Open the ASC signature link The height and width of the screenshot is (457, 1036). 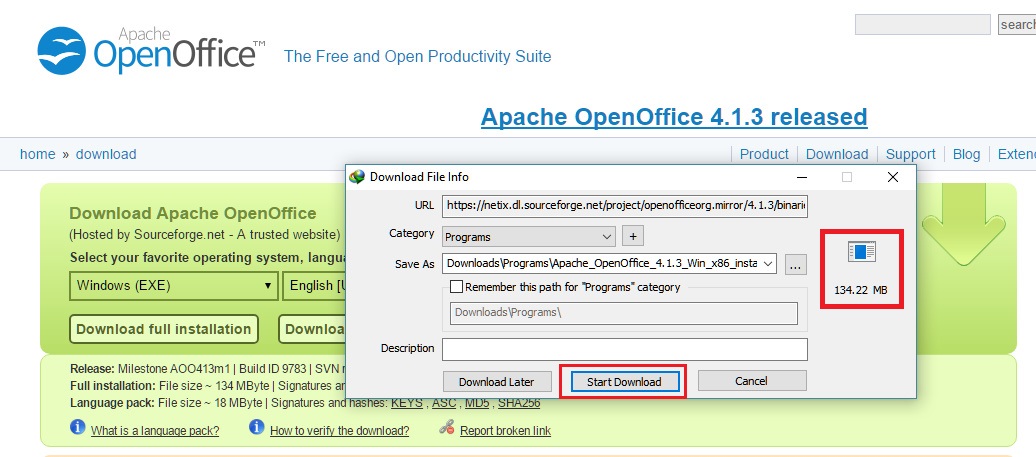(x=444, y=402)
